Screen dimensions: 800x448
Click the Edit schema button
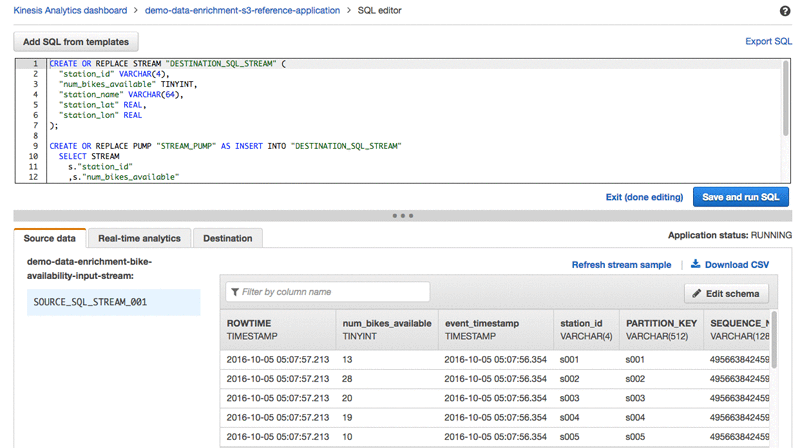coord(726,293)
